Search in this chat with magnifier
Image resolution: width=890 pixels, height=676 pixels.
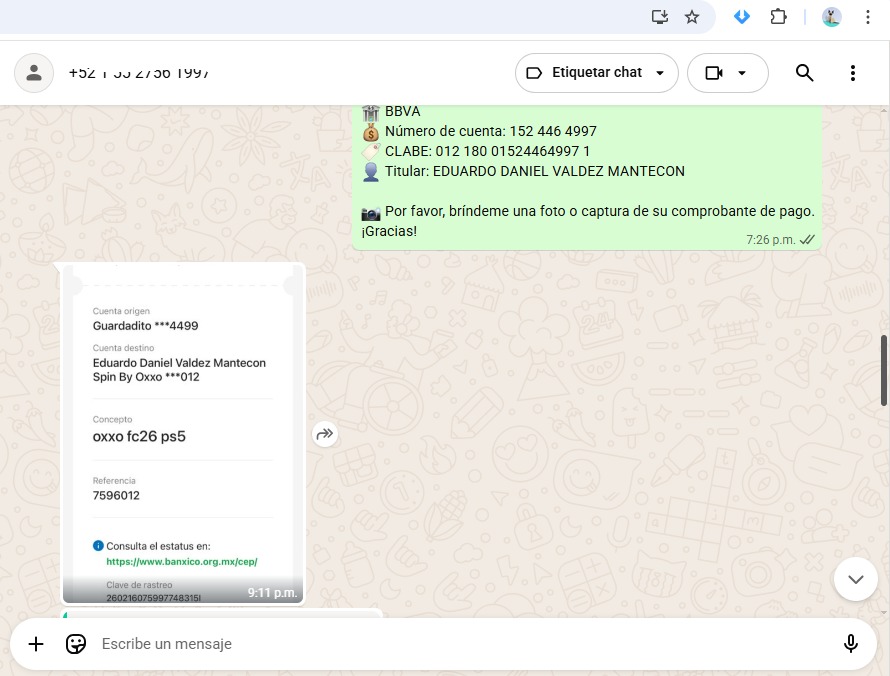pyautogui.click(x=804, y=73)
